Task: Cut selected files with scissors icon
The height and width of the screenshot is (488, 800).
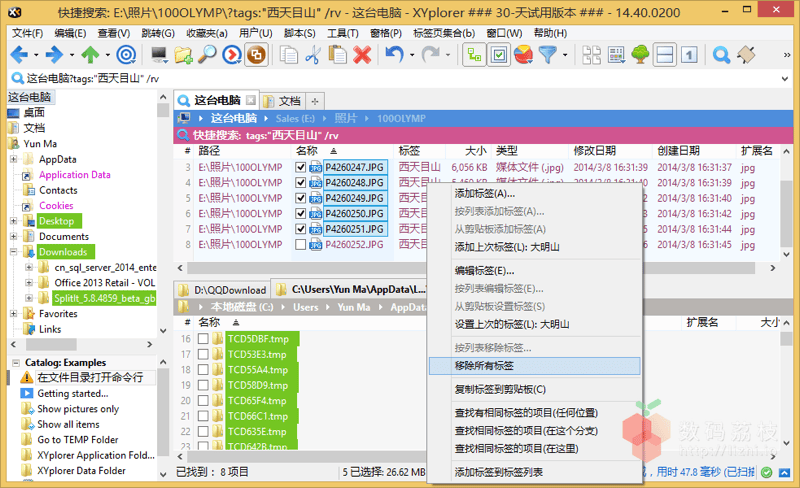Action: pos(313,55)
